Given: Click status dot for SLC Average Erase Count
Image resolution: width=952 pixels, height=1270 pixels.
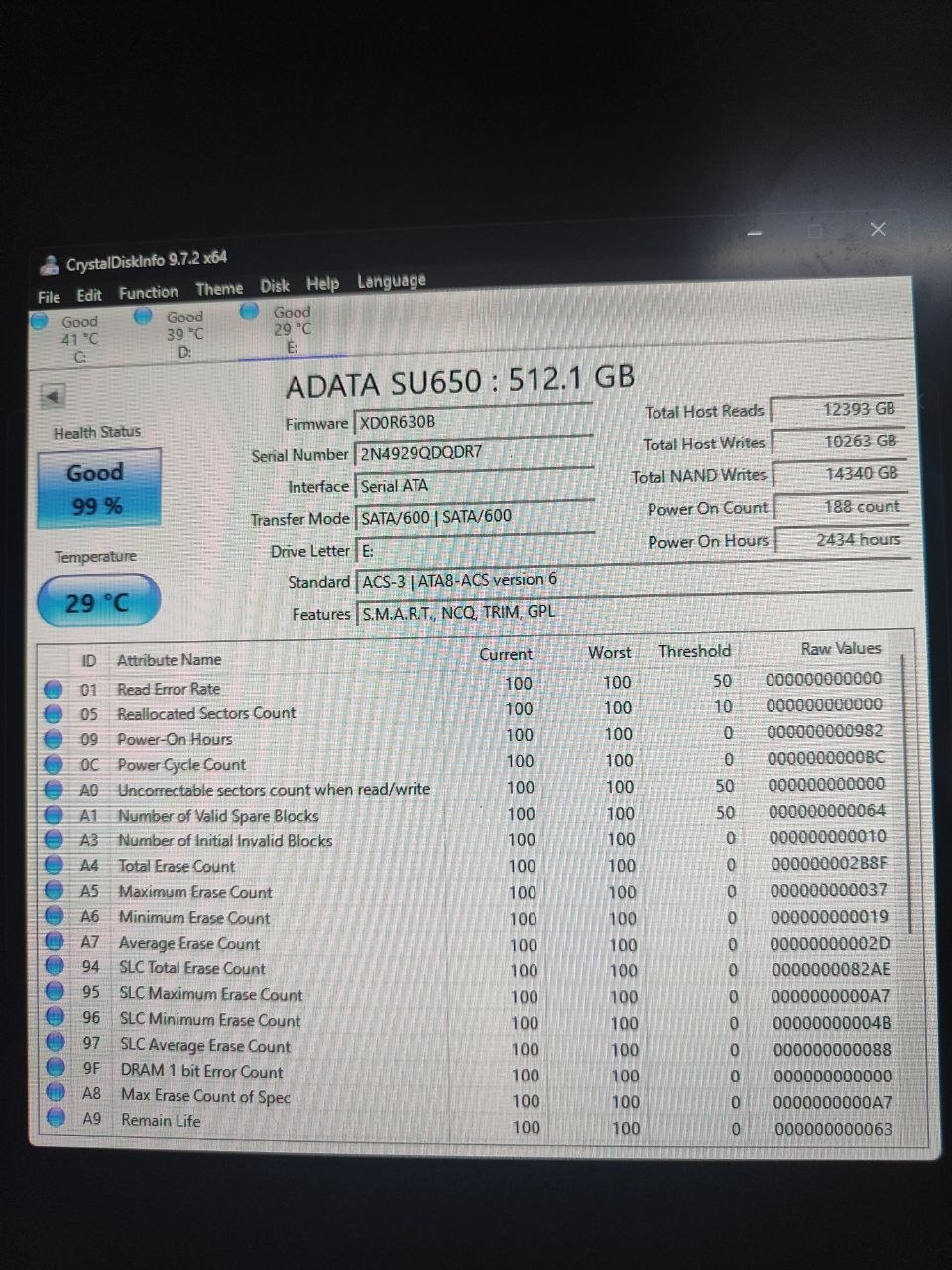Looking at the screenshot, I should [x=56, y=1043].
